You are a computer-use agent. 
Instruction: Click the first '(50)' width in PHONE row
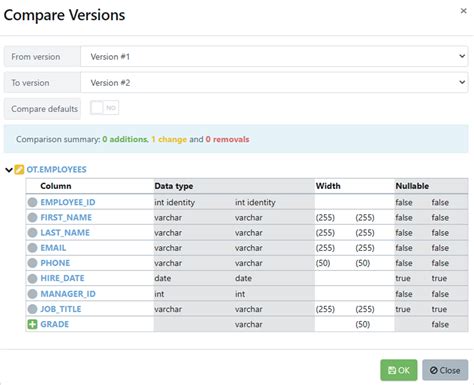coord(323,263)
